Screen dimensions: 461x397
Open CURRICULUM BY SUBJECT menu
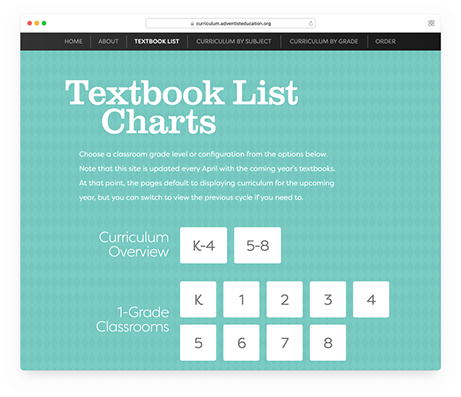(234, 41)
